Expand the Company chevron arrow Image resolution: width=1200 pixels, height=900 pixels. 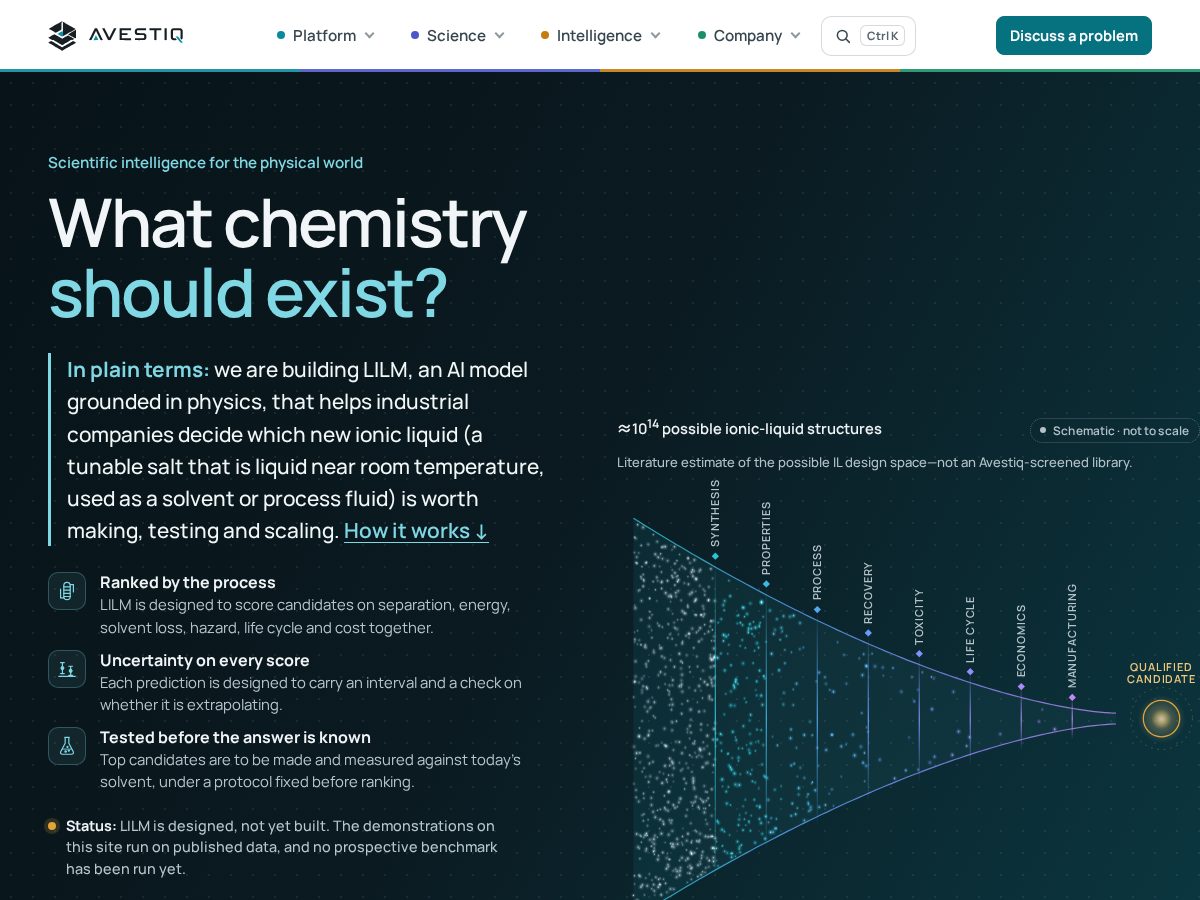tap(795, 36)
